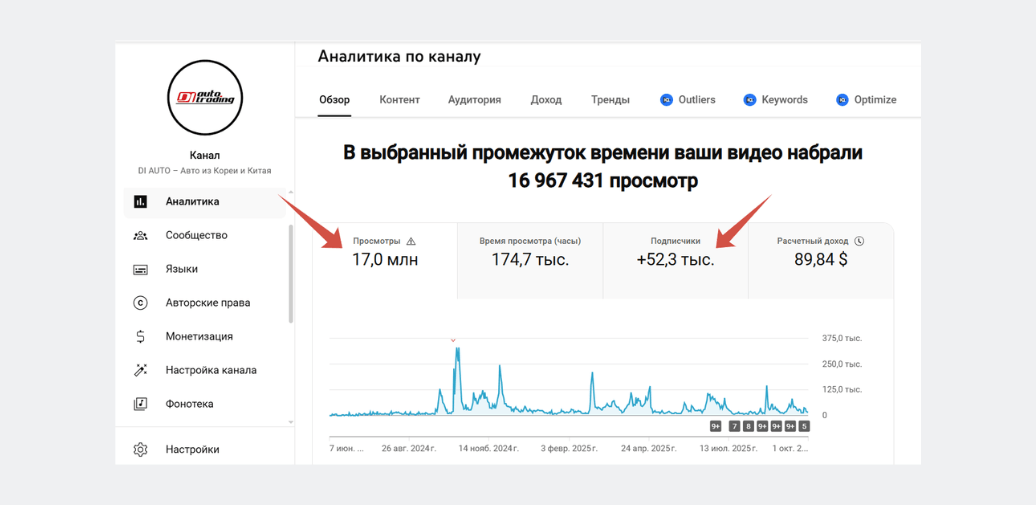
Task: Switch to the Обзор tab
Action: coord(334,100)
